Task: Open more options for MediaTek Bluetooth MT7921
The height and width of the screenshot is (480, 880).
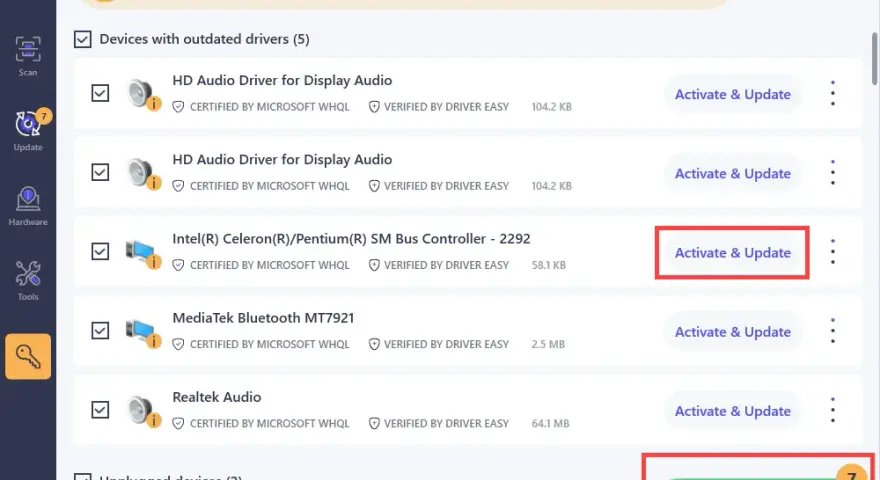Action: pyautogui.click(x=833, y=331)
